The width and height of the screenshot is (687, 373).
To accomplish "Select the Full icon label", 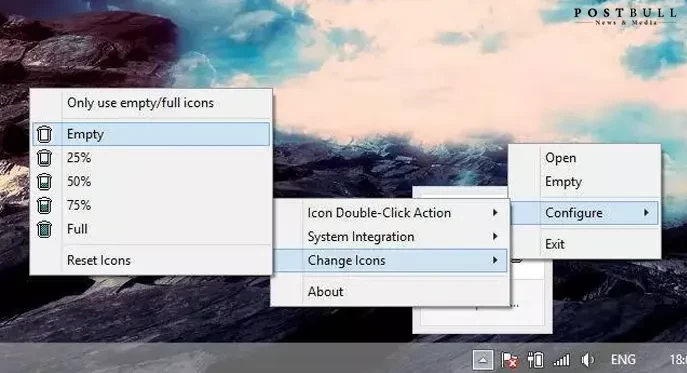I will click(77, 229).
